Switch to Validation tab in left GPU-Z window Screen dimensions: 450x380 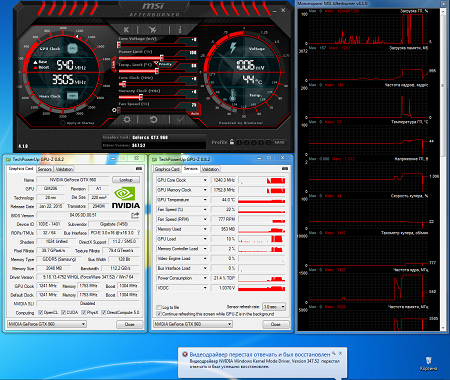coord(64,169)
